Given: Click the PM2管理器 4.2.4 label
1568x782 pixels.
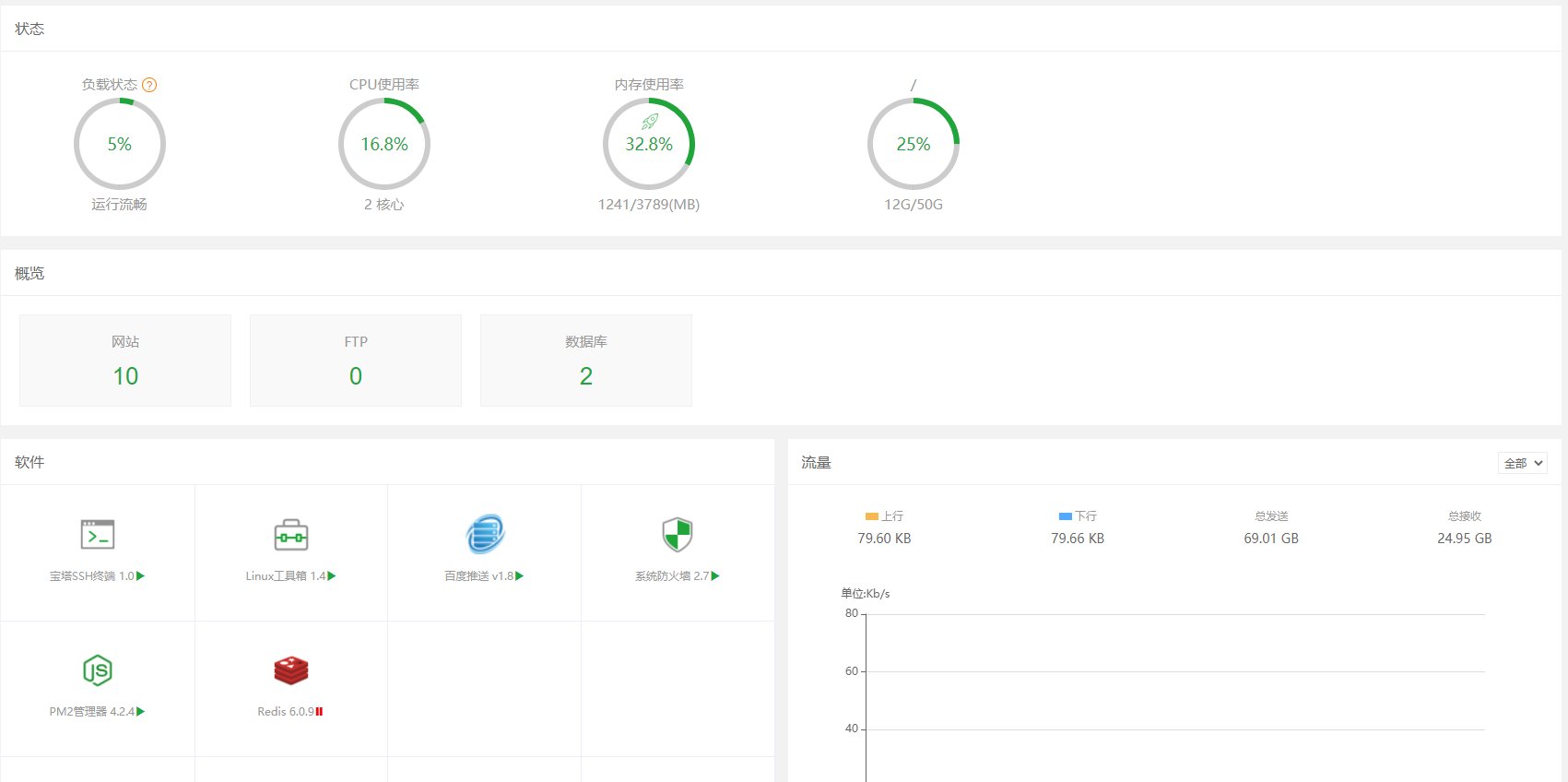Looking at the screenshot, I should click(x=92, y=712).
